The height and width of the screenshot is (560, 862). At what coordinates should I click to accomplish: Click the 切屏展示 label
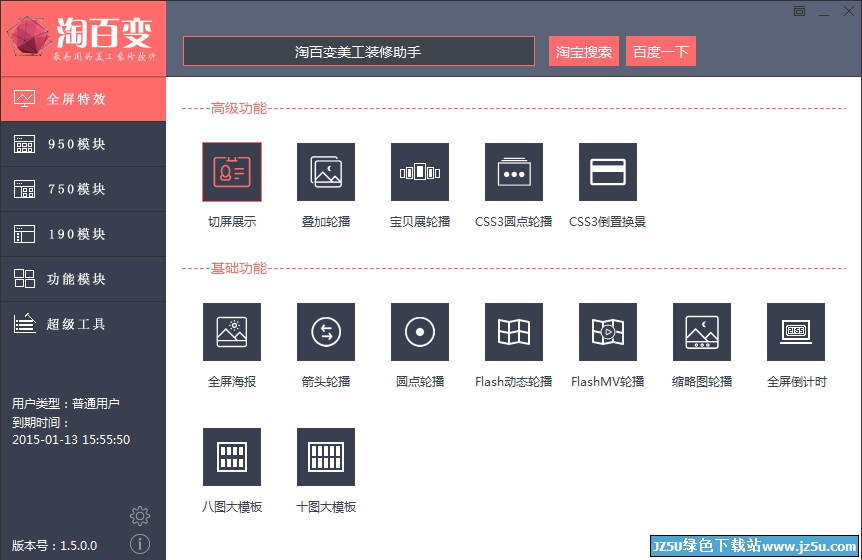(232, 221)
